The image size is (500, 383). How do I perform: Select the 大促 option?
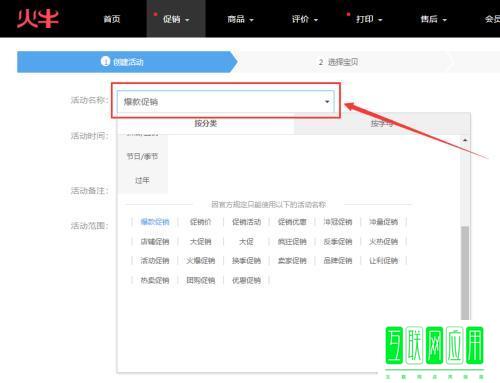[x=246, y=241]
